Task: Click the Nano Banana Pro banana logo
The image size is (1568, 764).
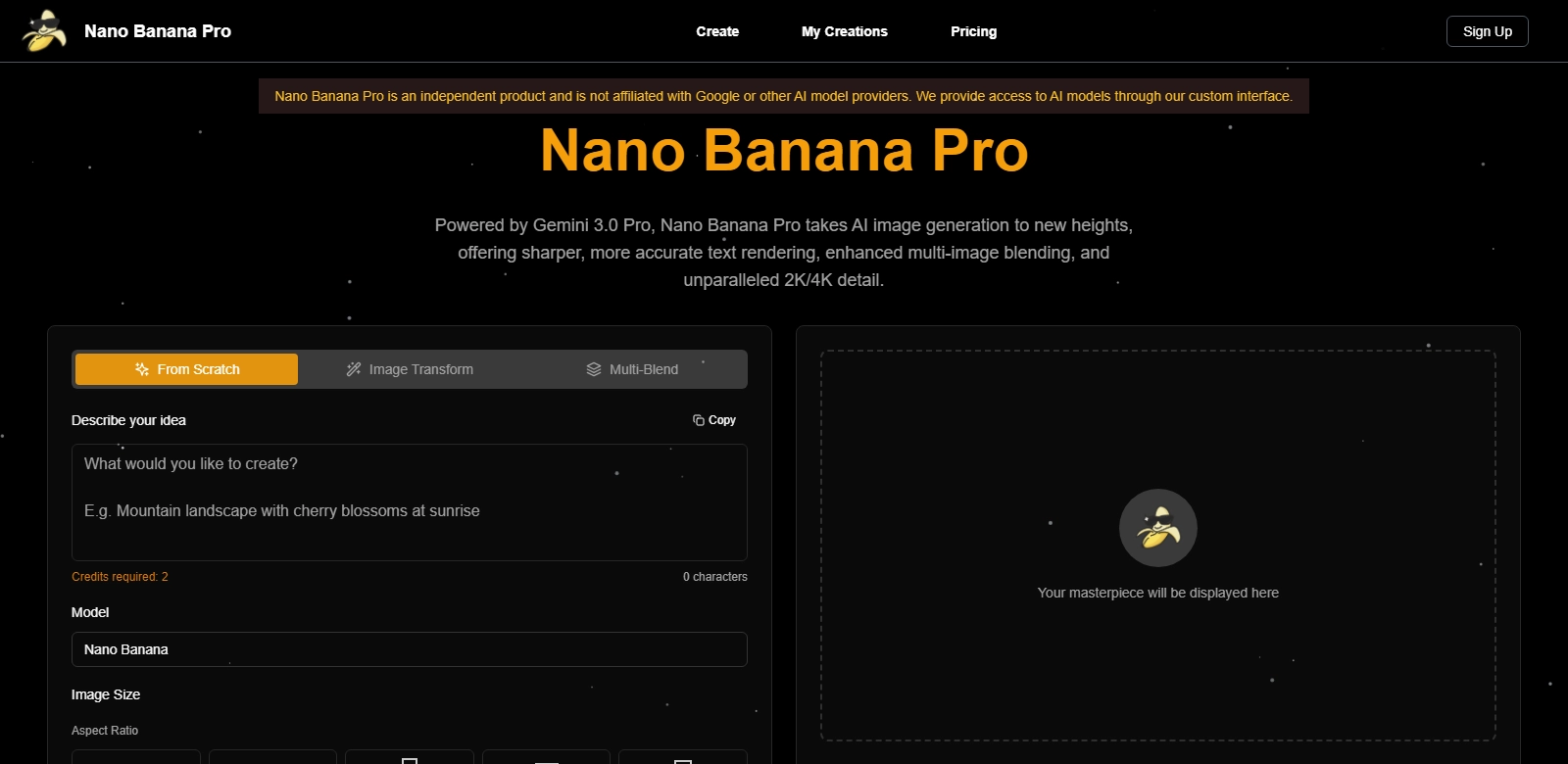Action: pos(44,31)
